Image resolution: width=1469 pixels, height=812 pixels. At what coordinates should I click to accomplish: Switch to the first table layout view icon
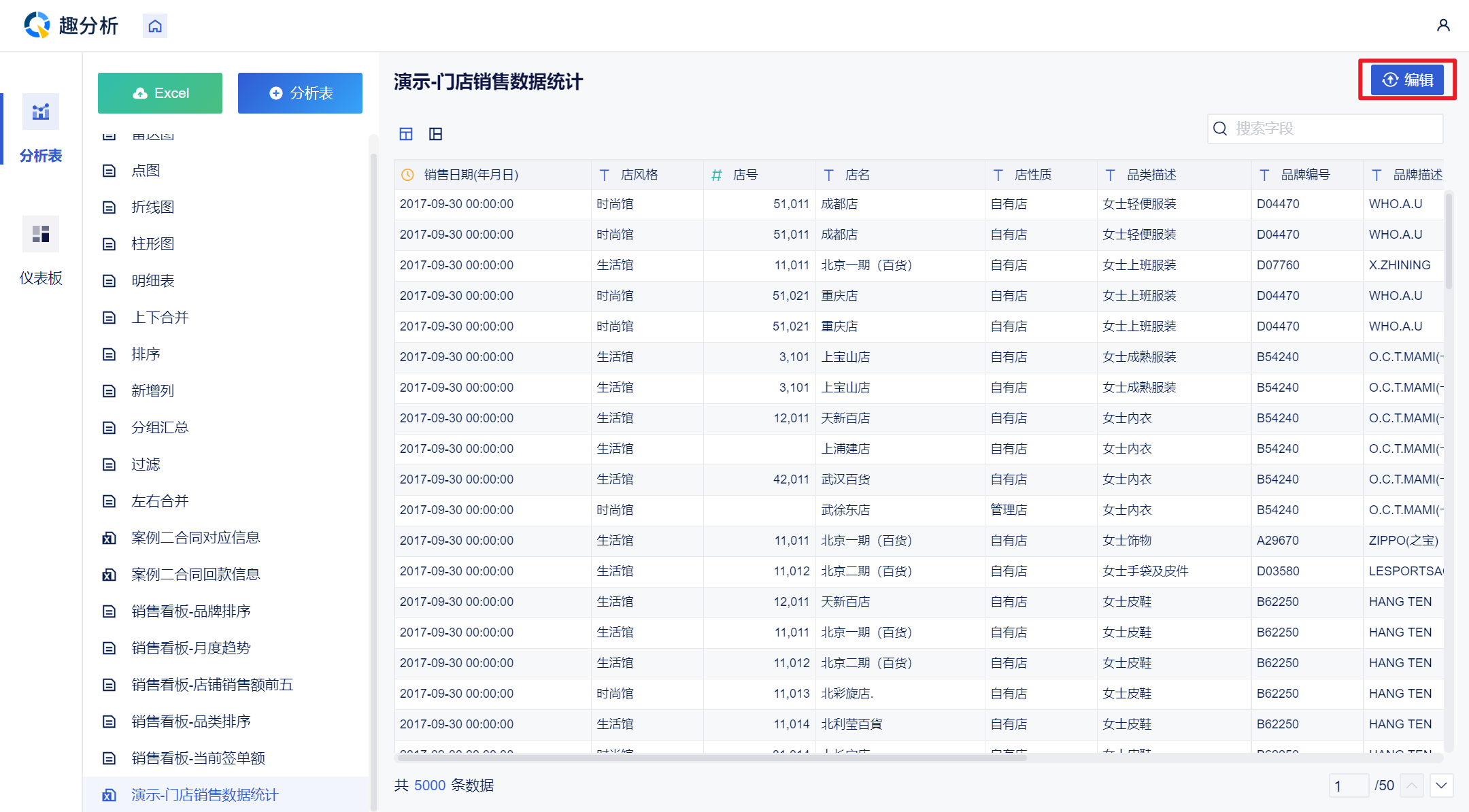click(x=406, y=134)
